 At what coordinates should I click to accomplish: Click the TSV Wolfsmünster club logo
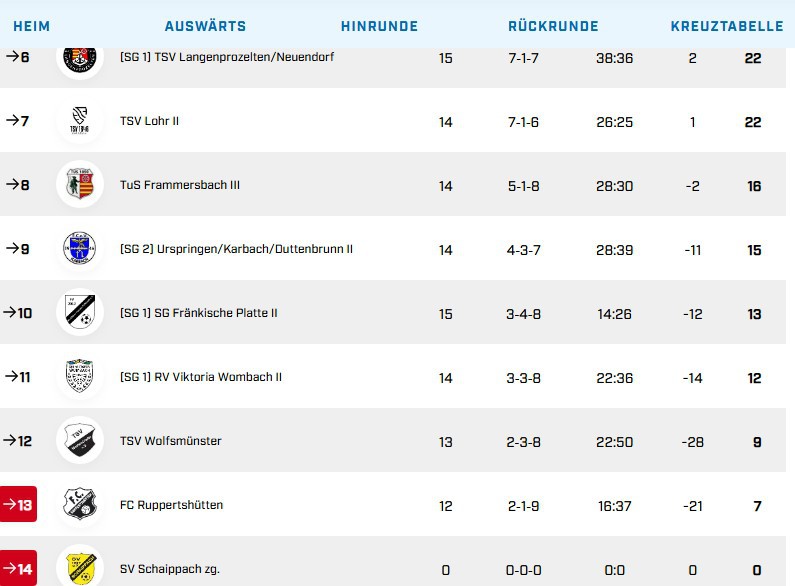pos(80,441)
